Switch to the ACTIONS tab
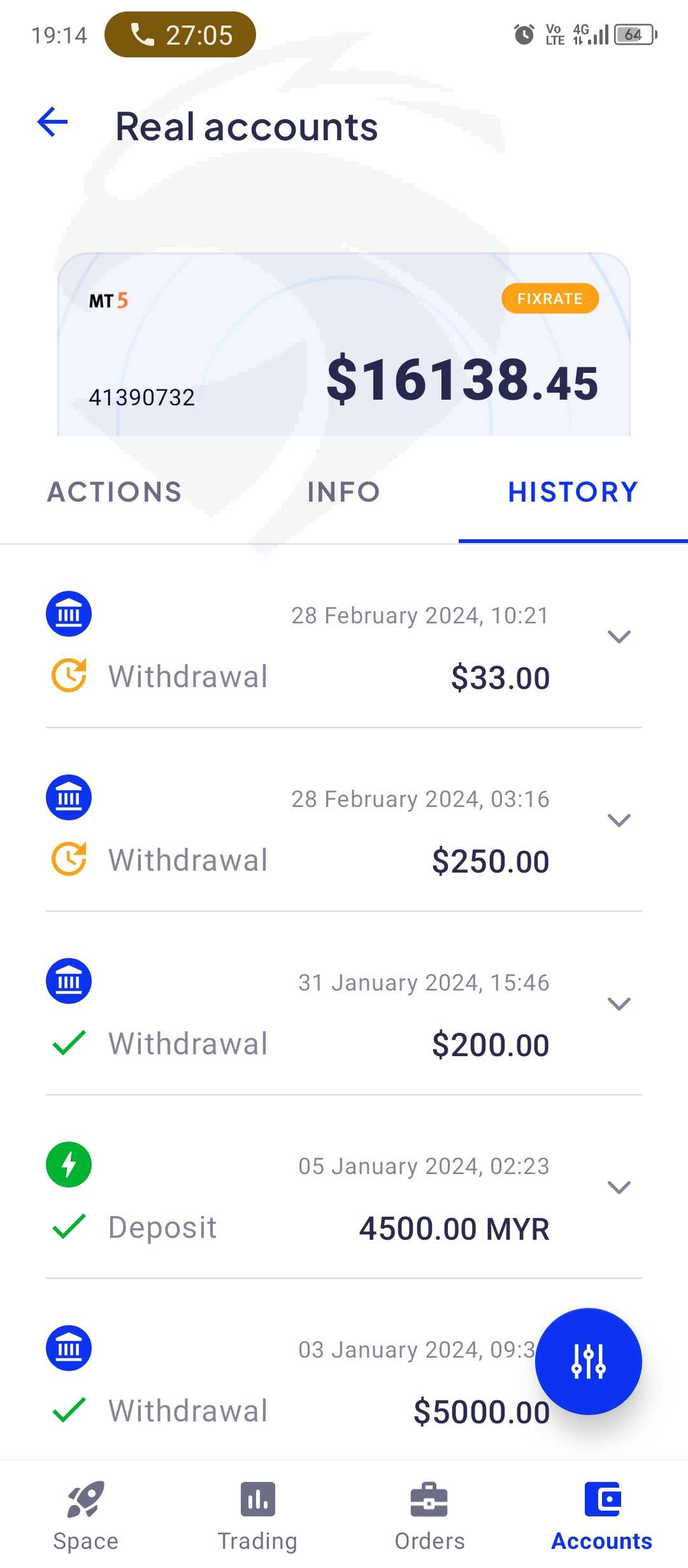The height and width of the screenshot is (1568, 688). (115, 492)
